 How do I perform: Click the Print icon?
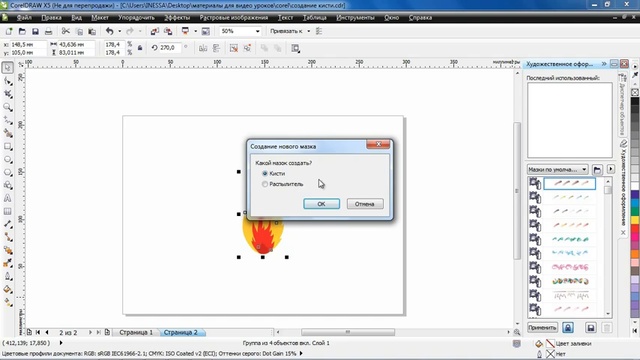click(48, 31)
